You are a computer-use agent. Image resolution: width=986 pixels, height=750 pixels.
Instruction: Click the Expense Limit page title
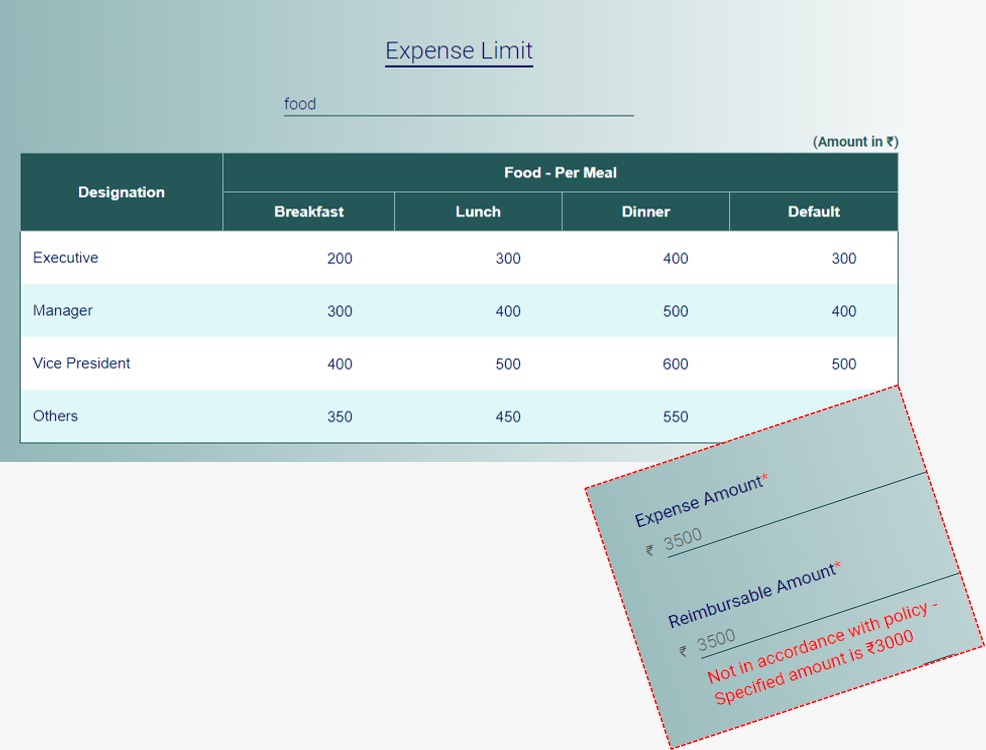(459, 51)
